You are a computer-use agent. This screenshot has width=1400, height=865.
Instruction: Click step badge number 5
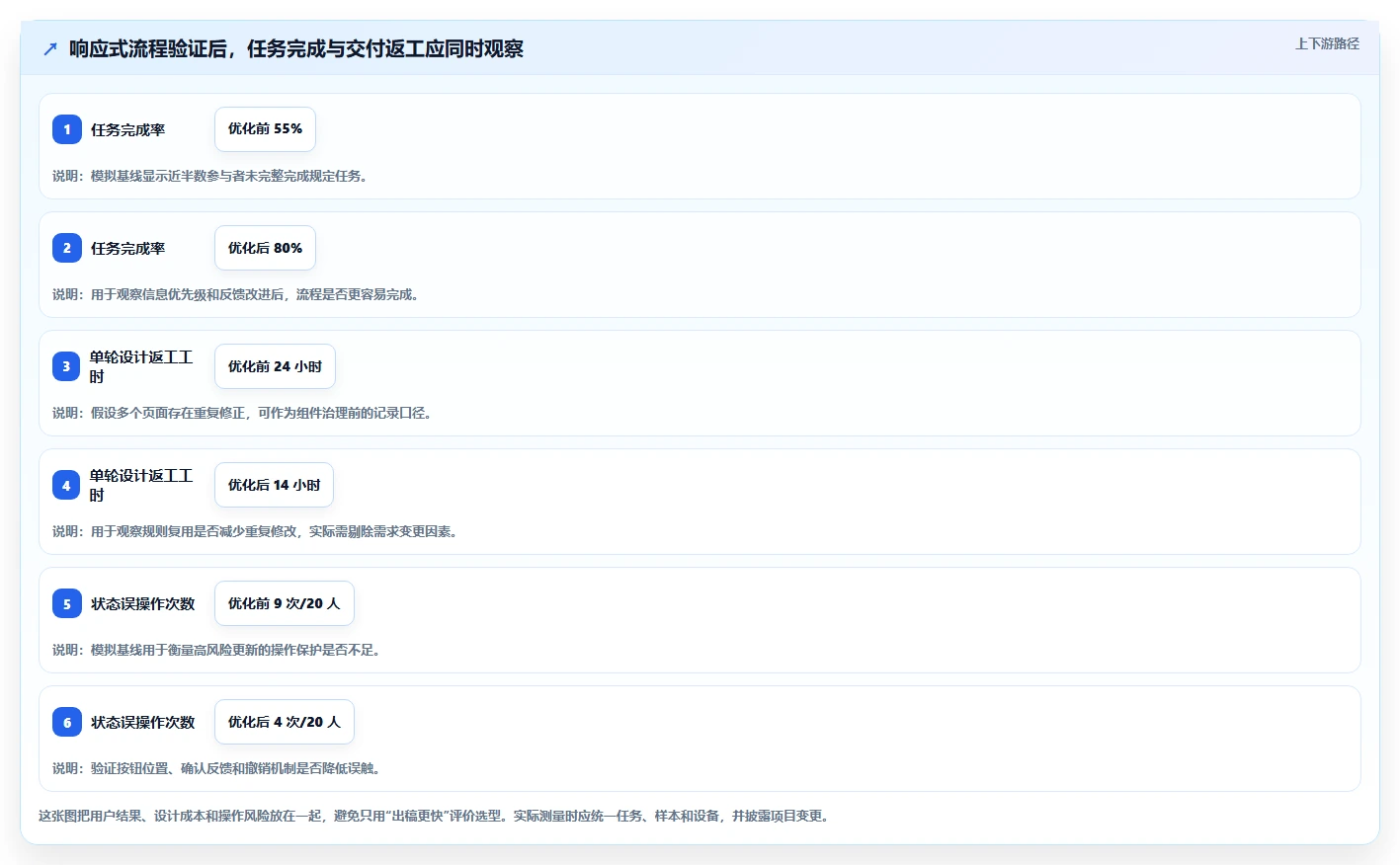(67, 603)
